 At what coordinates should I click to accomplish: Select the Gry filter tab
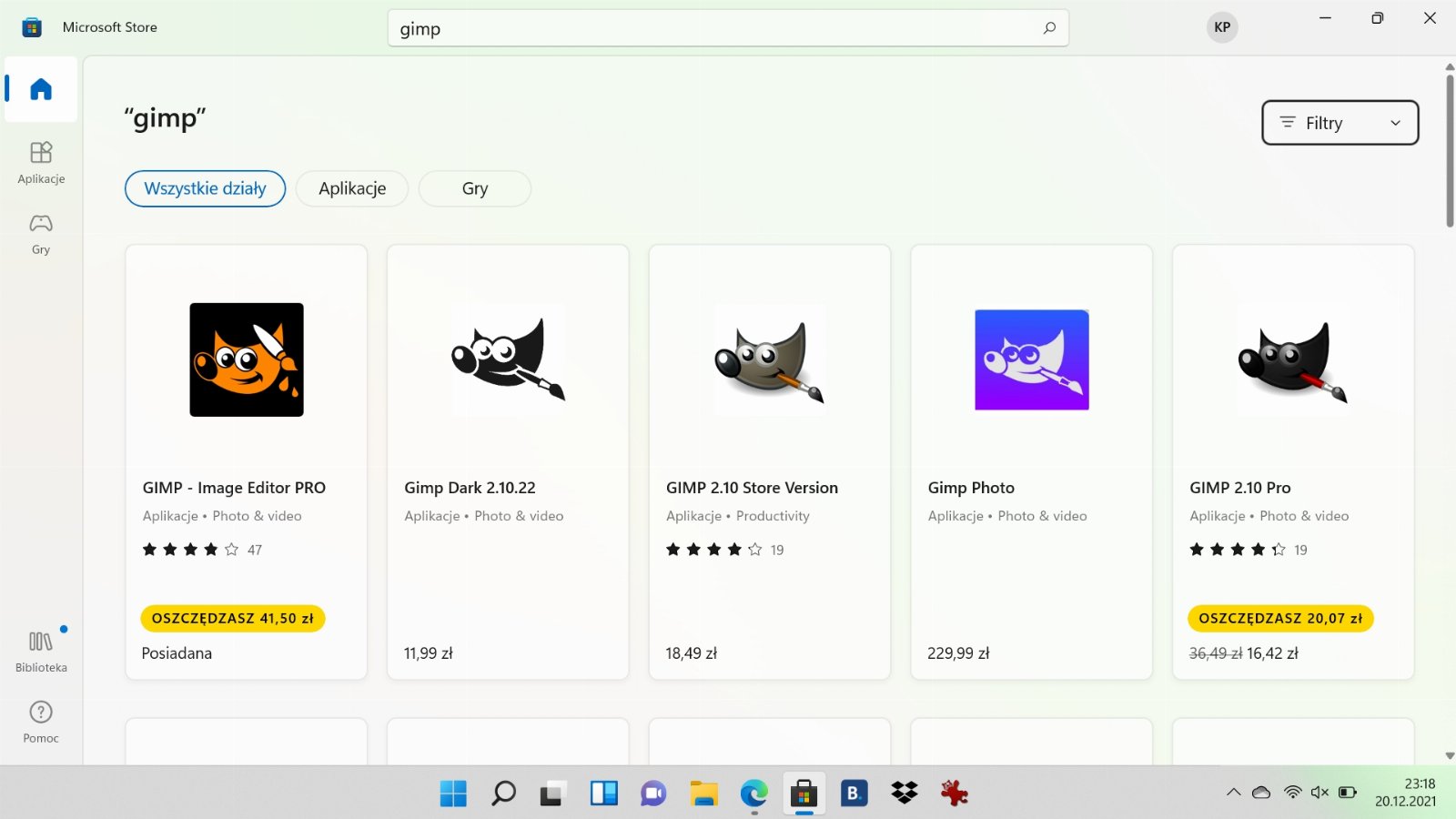[x=475, y=188]
